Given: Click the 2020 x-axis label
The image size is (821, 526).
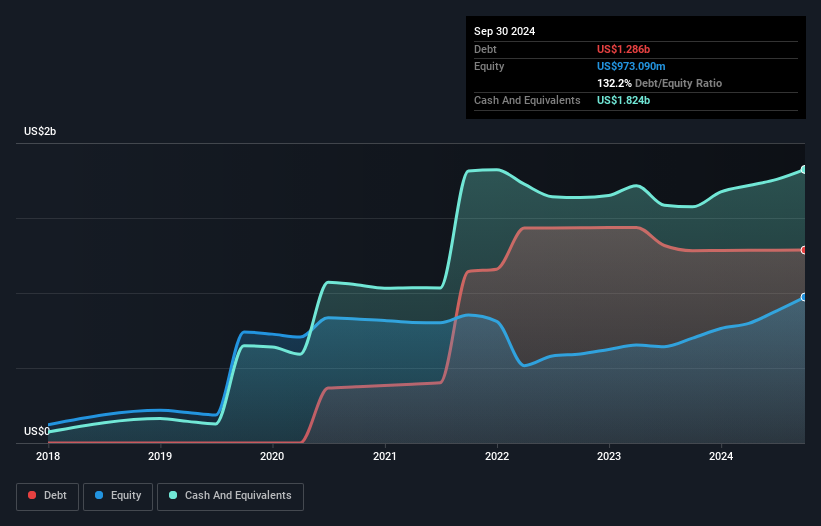Looking at the screenshot, I should [272, 456].
